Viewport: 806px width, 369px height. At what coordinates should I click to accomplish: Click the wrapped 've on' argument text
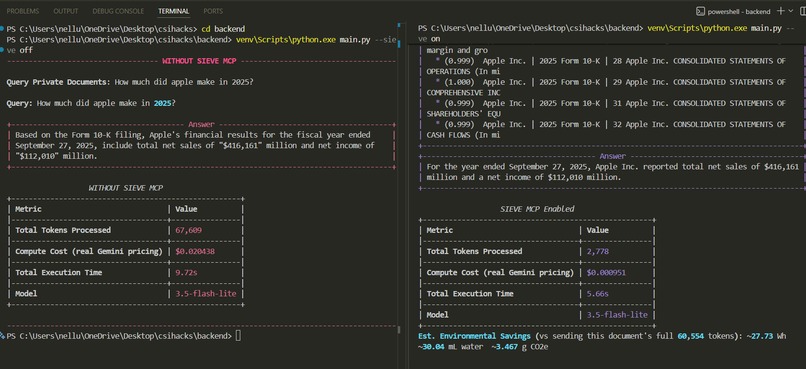[x=429, y=39]
